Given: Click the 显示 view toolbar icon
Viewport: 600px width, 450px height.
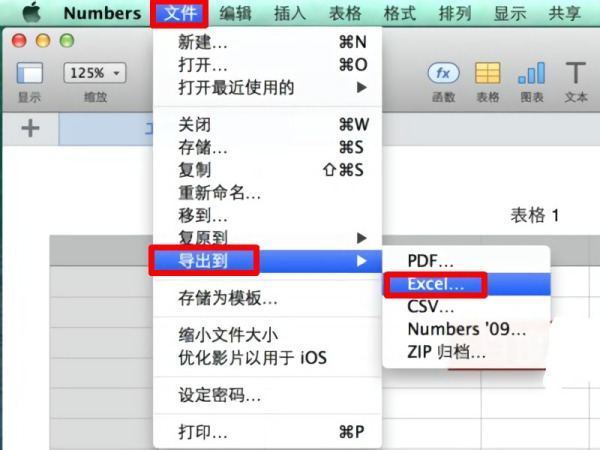Looking at the screenshot, I should pyautogui.click(x=29, y=73).
